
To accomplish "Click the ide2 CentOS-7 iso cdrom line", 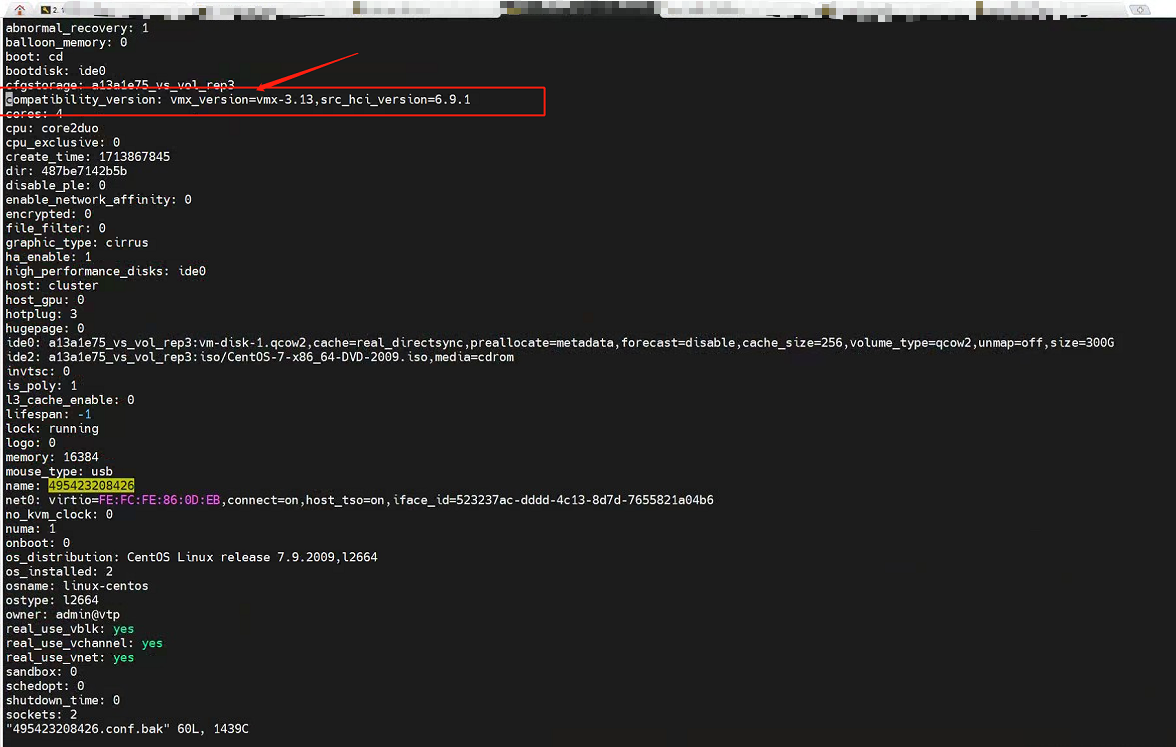I will [260, 356].
